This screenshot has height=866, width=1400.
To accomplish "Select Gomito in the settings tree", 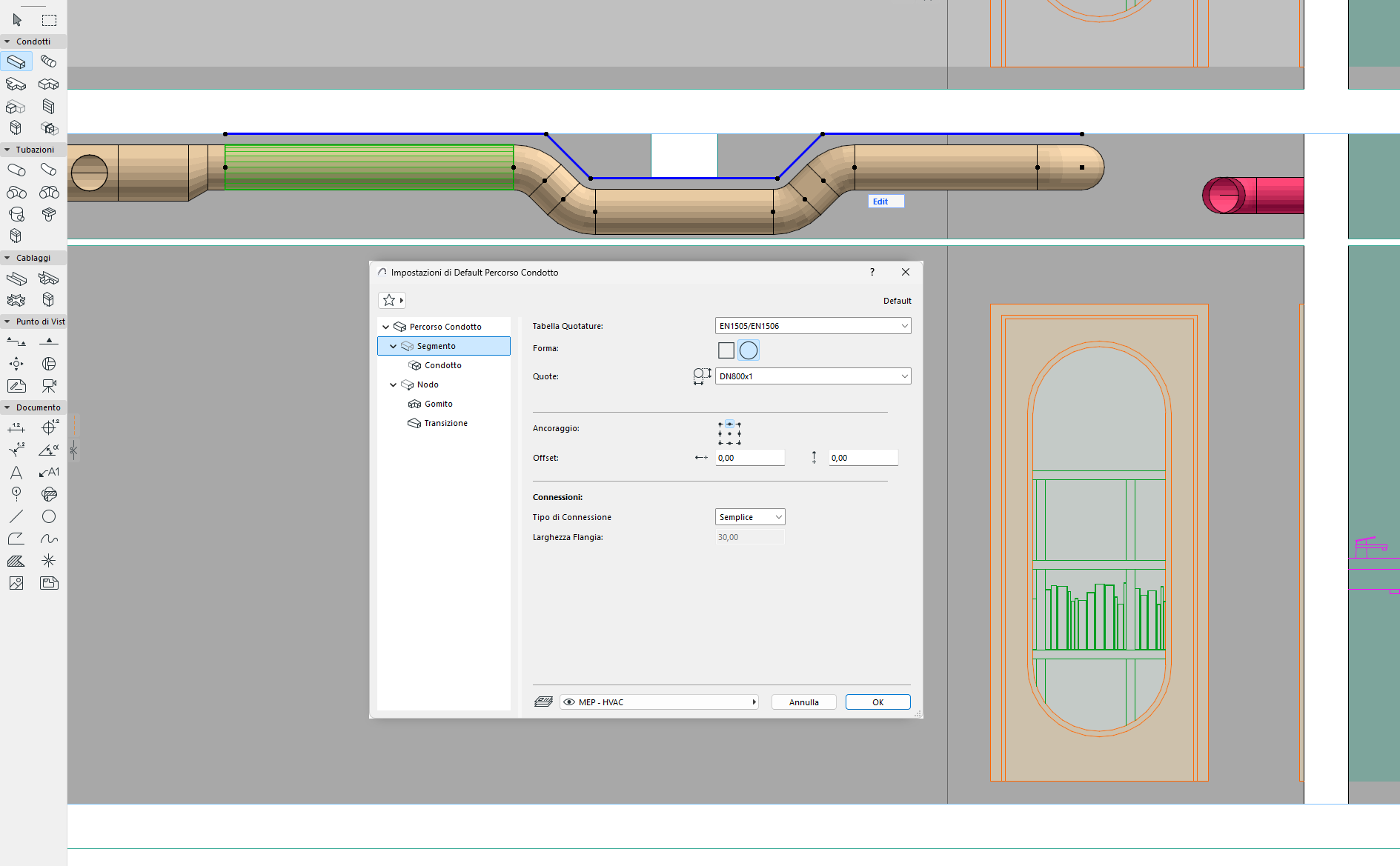I will tap(438, 404).
